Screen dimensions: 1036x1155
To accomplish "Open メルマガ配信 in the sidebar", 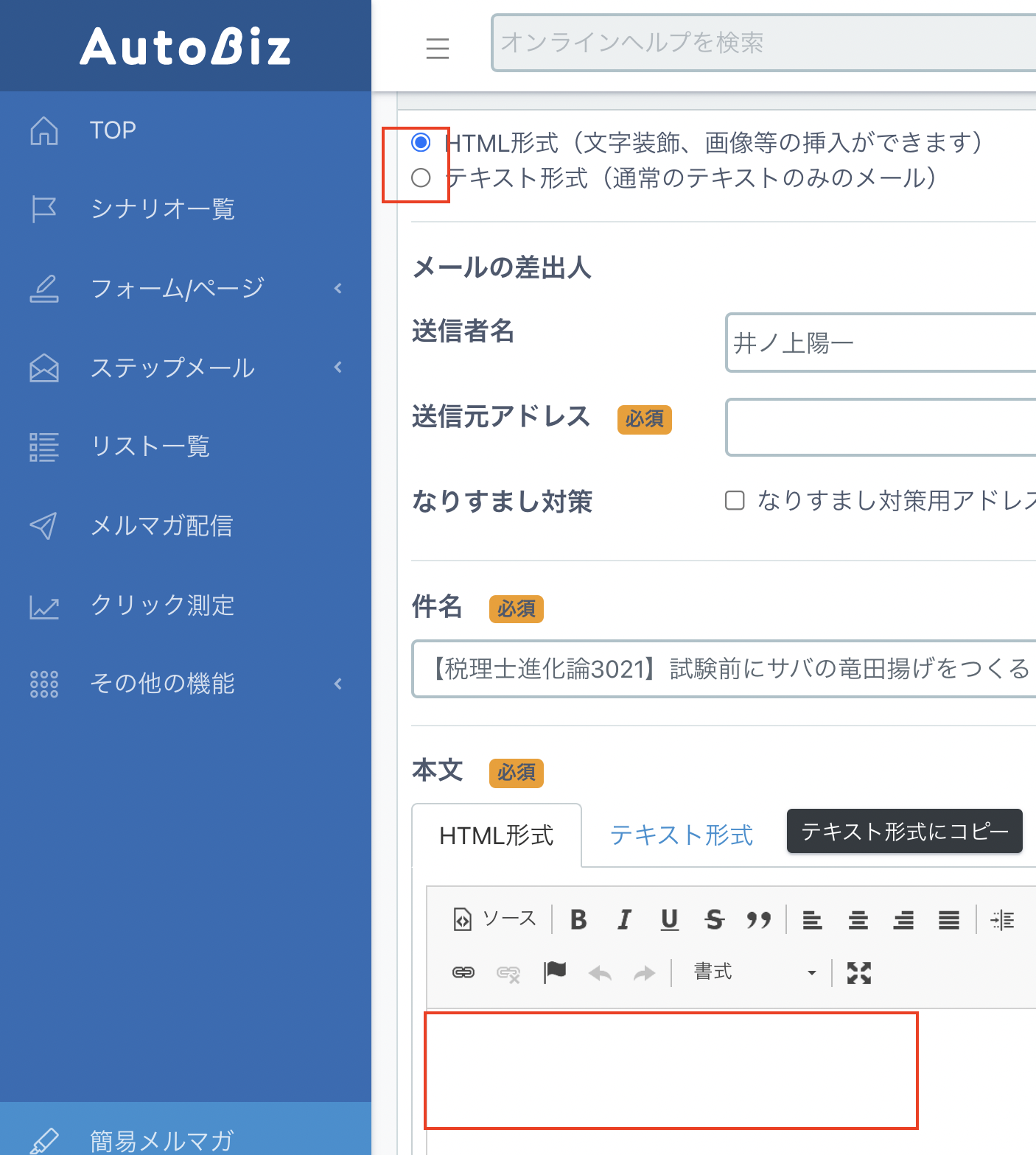I will point(161,525).
